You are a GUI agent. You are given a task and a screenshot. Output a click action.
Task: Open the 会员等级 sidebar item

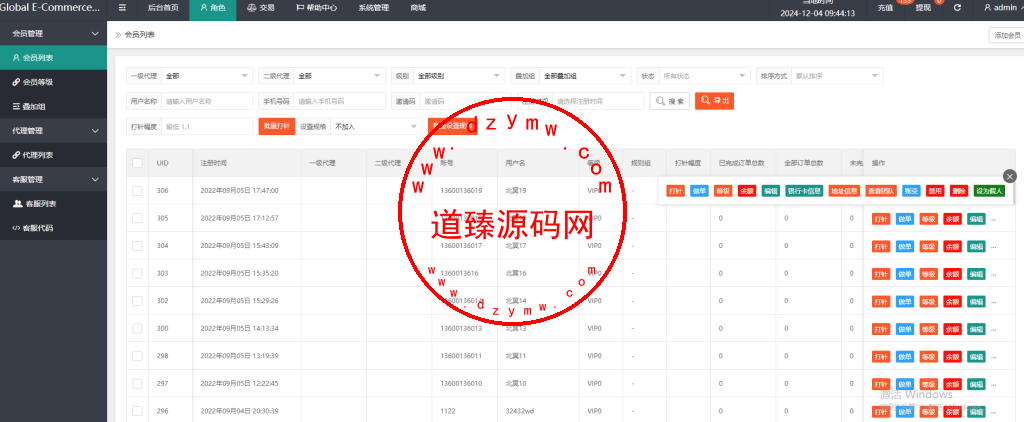(x=54, y=82)
